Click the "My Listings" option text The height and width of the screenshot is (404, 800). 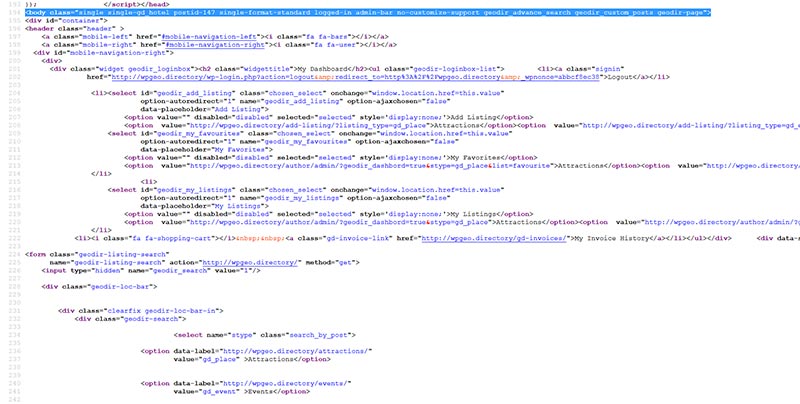point(471,214)
